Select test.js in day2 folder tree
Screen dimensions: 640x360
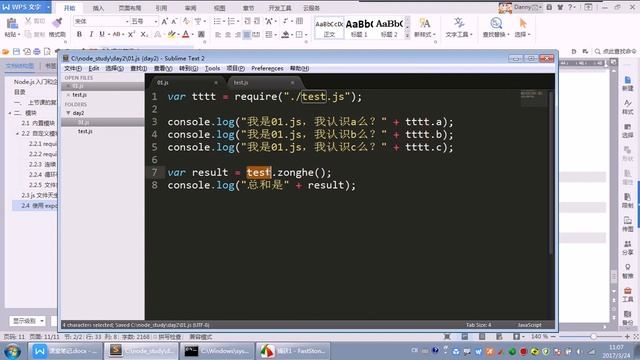85,131
